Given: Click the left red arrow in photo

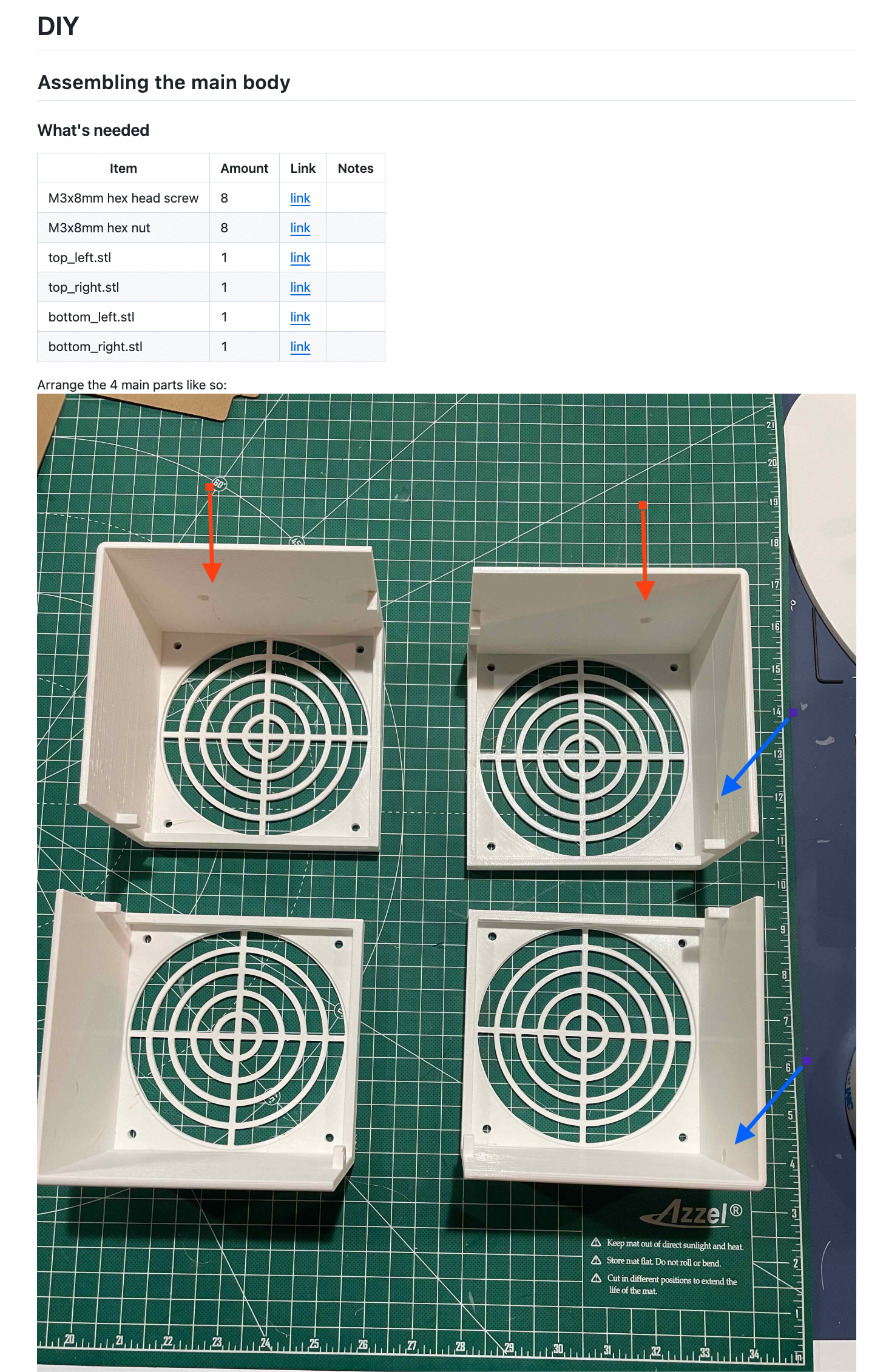Looking at the screenshot, I should [211, 534].
